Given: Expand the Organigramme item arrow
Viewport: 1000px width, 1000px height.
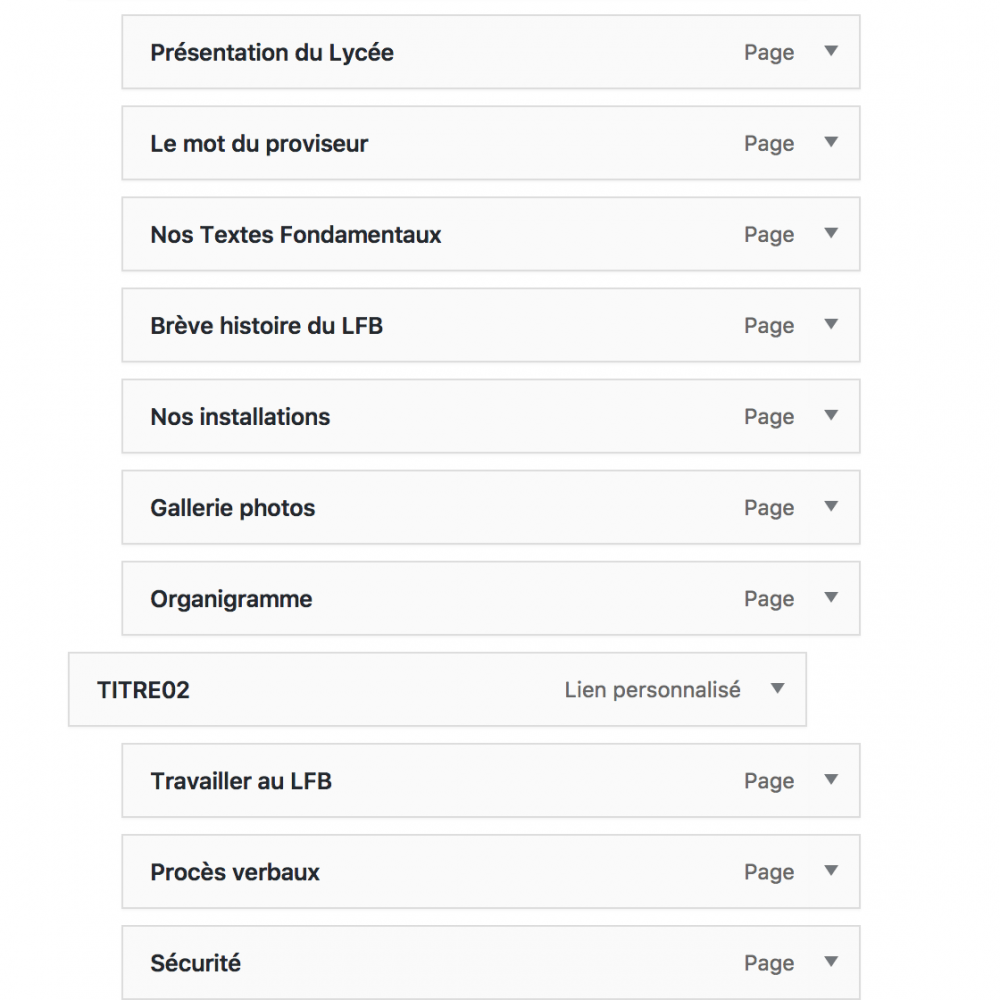Looking at the screenshot, I should coord(830,597).
